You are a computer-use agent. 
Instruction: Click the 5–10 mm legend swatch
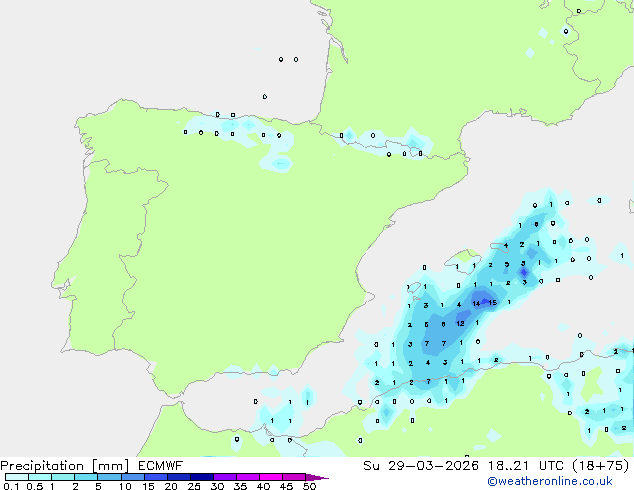[109, 477]
